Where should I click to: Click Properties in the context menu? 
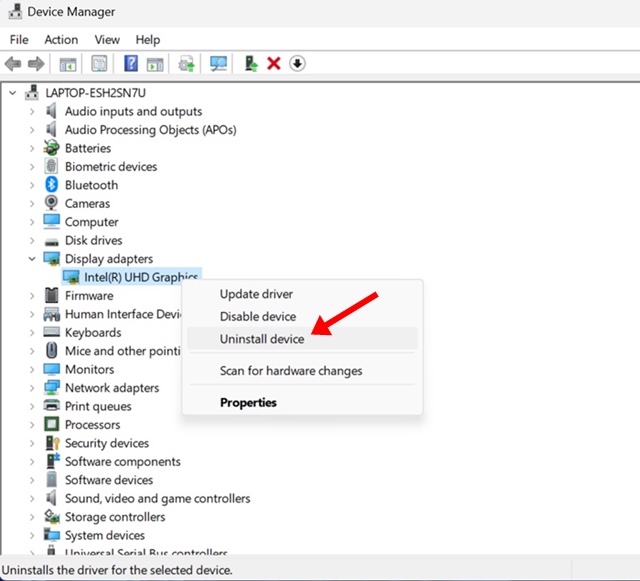tap(248, 403)
